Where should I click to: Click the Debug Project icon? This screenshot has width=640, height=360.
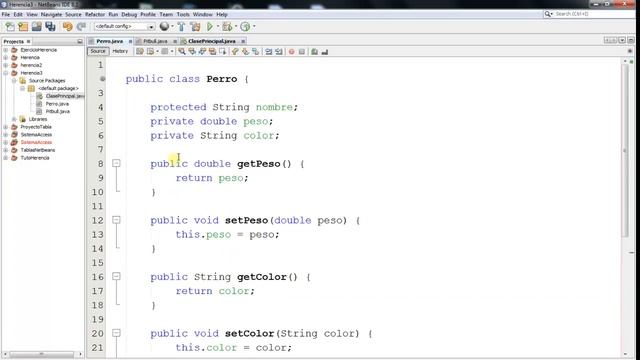pos(227,27)
